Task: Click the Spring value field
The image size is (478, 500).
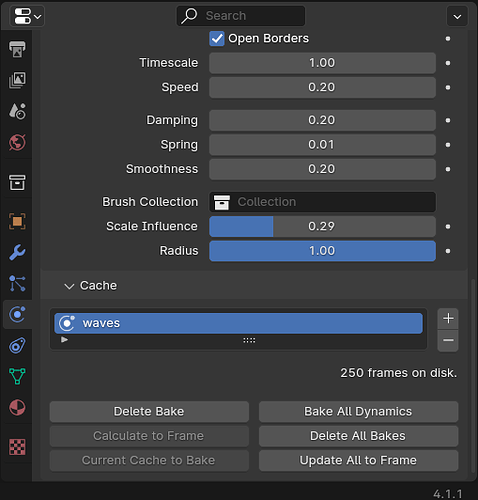Action: click(322, 145)
